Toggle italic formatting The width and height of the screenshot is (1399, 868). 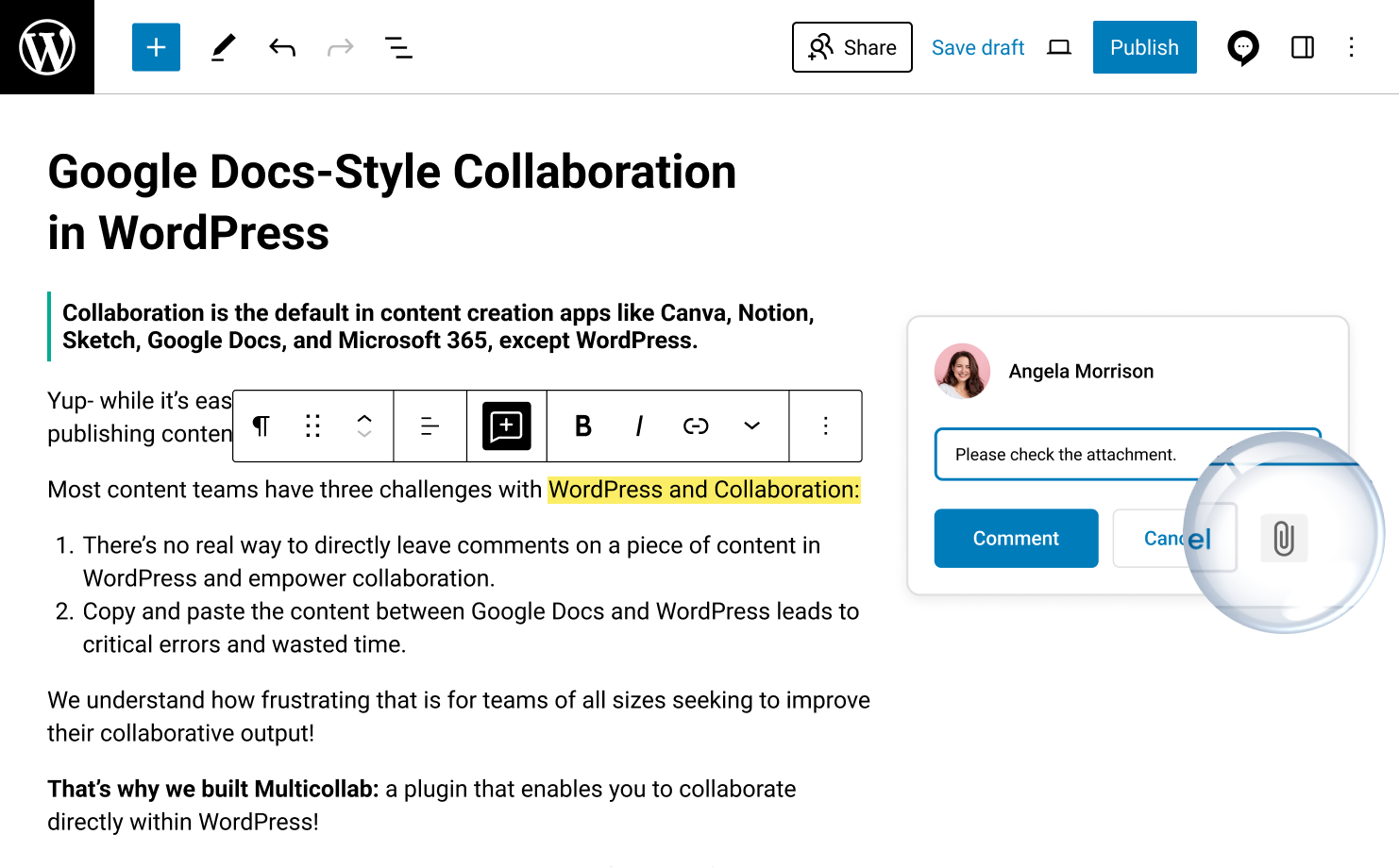click(x=639, y=426)
